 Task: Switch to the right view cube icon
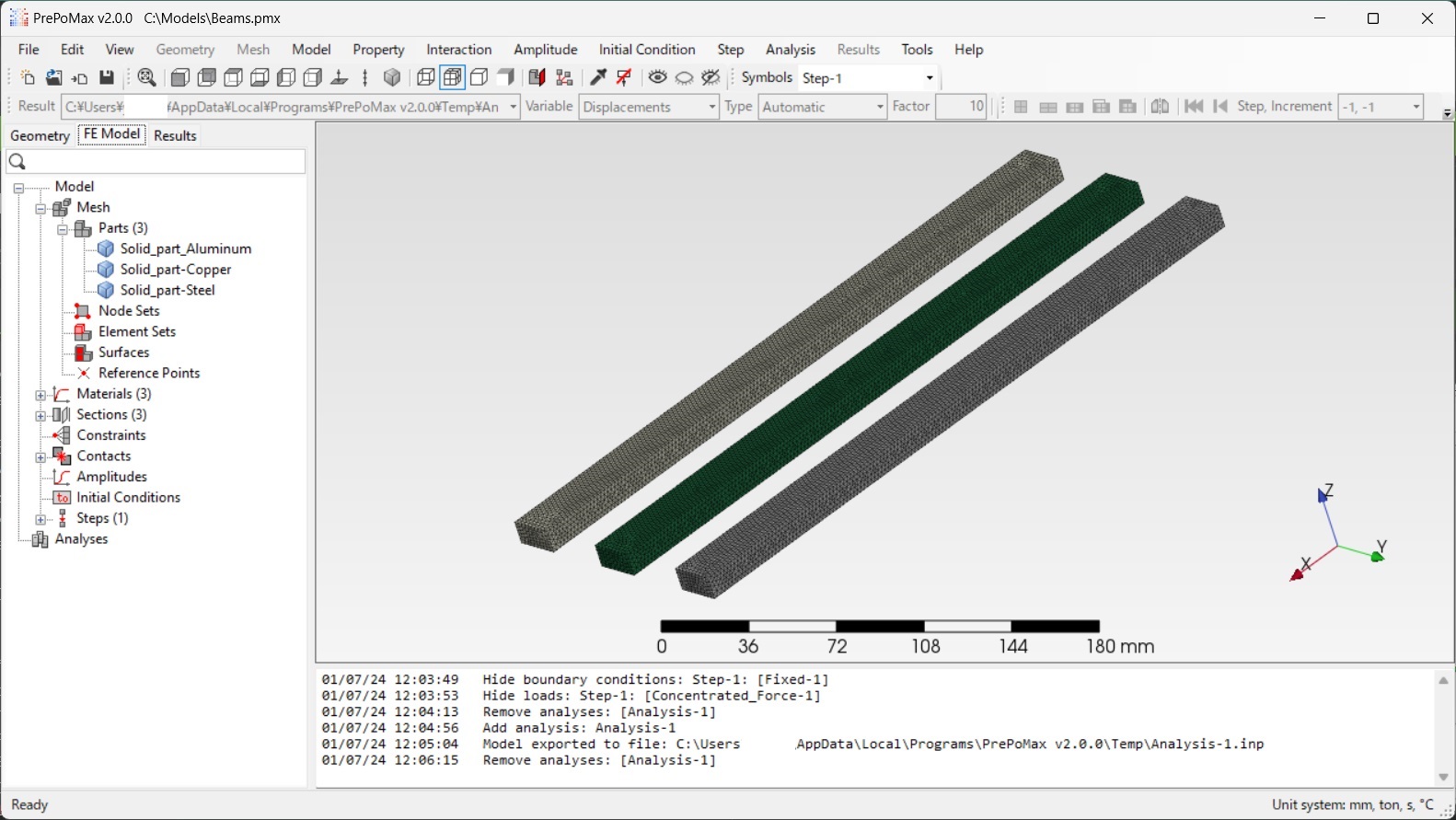point(313,78)
